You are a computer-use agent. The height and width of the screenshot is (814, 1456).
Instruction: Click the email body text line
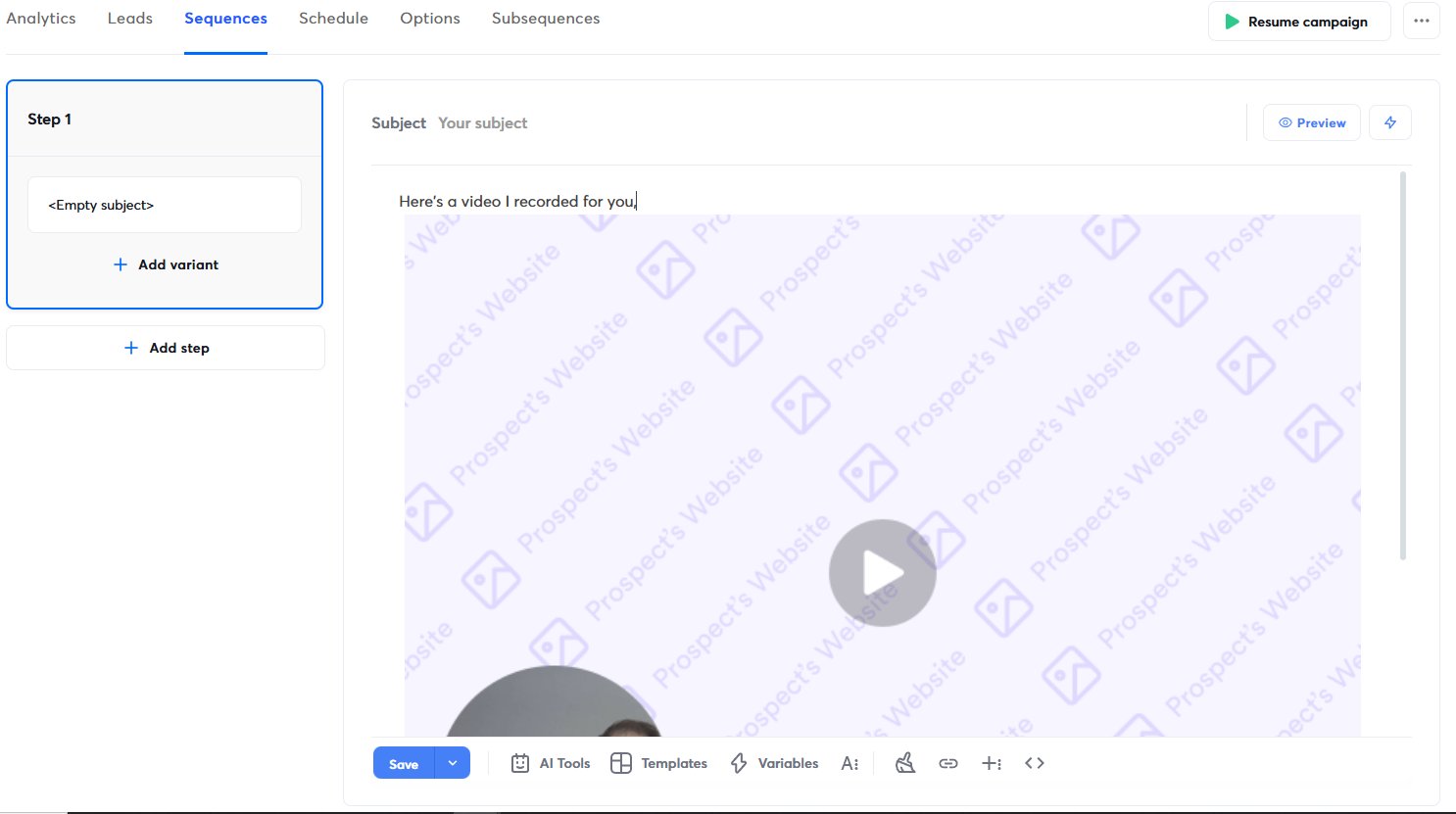click(518, 201)
